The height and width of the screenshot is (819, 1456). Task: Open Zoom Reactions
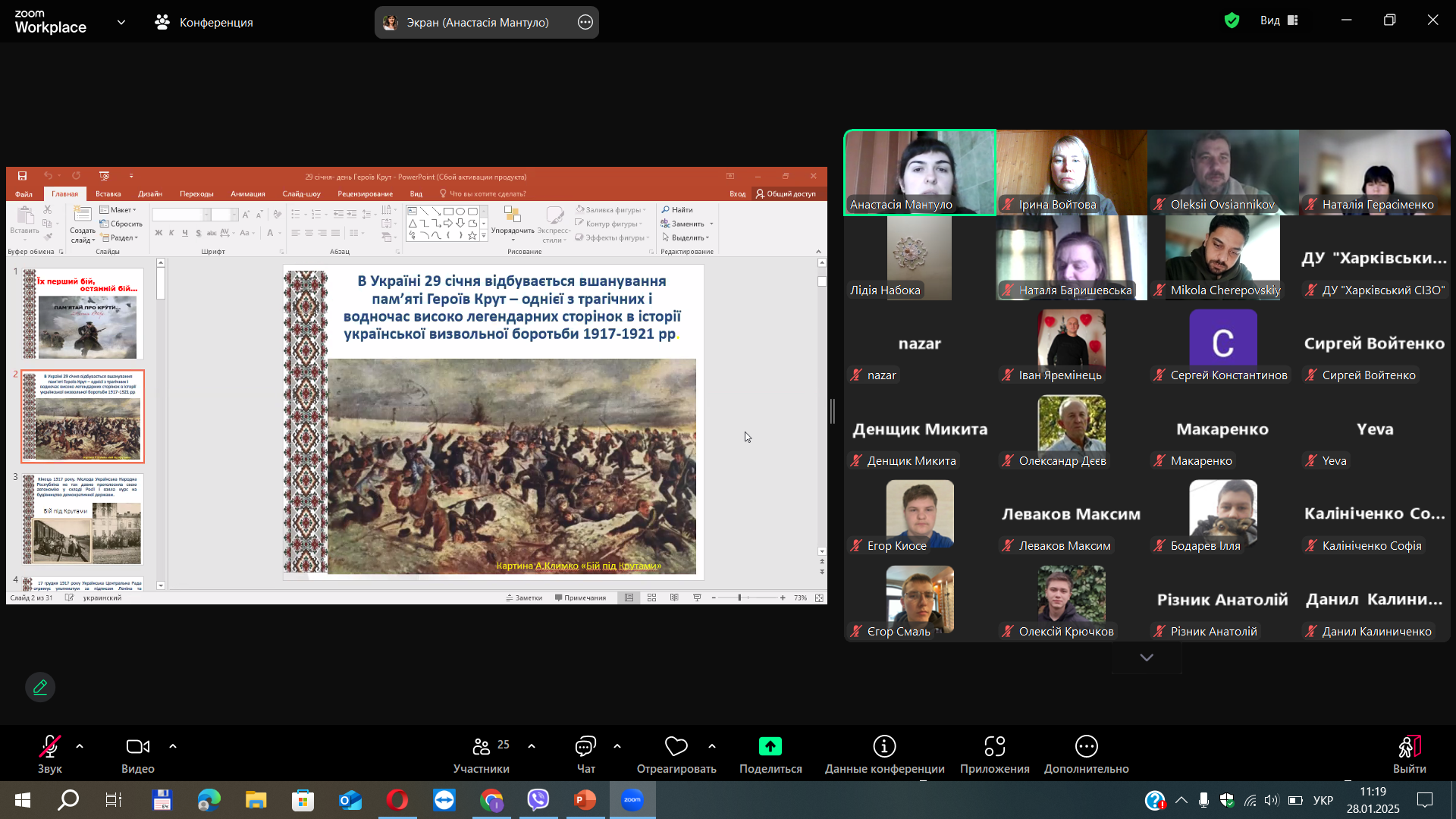point(676,755)
